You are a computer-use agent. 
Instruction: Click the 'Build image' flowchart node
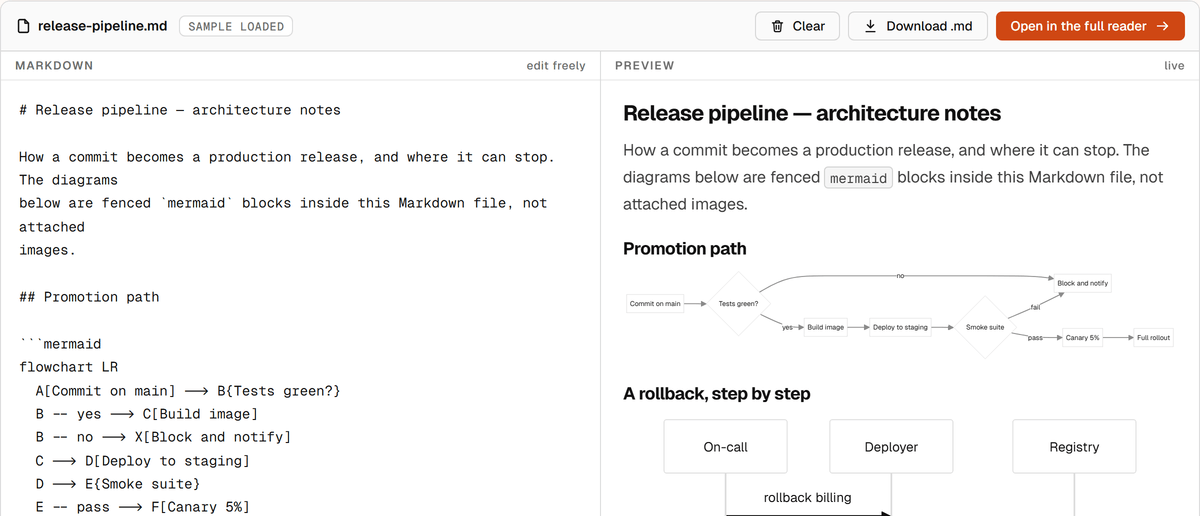[826, 327]
